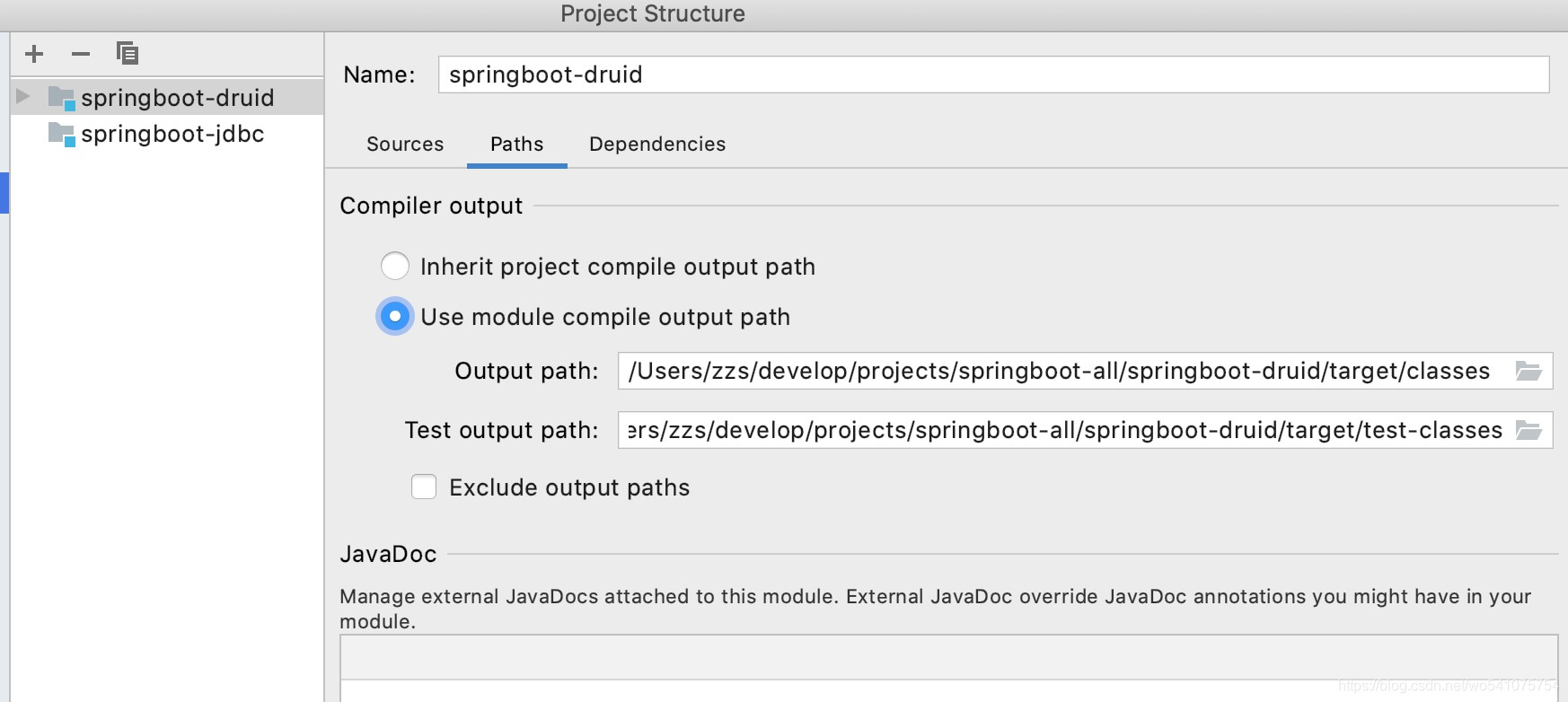Open the Paths tab
The width and height of the screenshot is (1568, 702).
(x=516, y=145)
